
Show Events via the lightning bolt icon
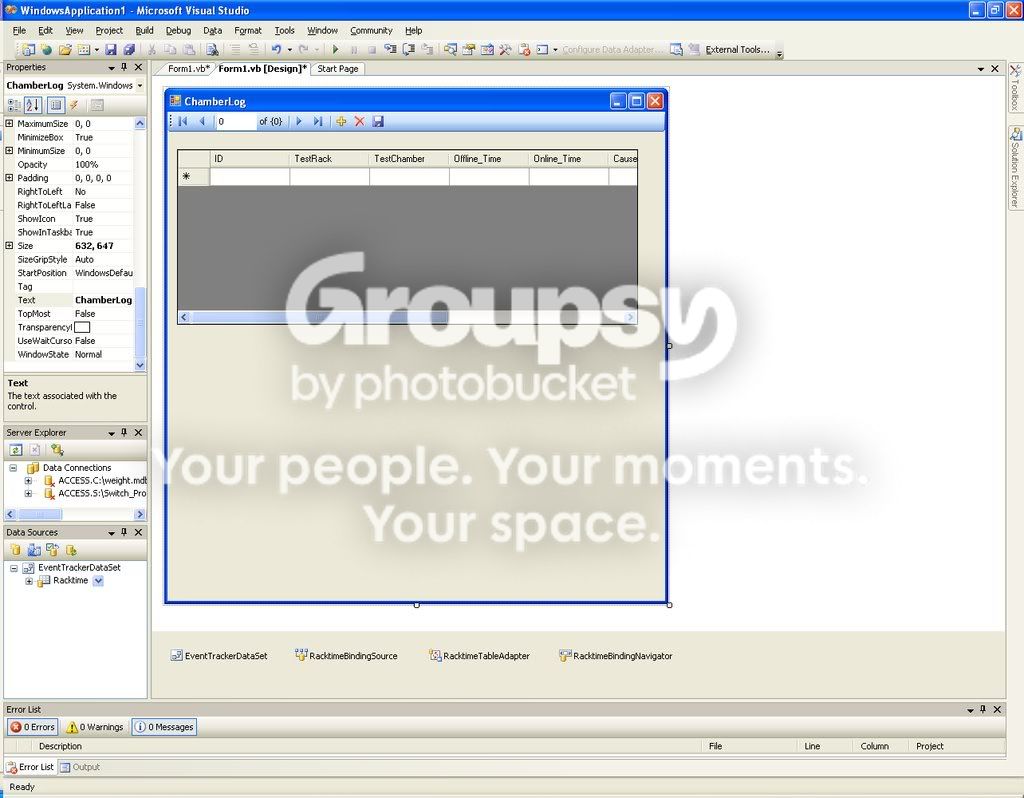(74, 105)
